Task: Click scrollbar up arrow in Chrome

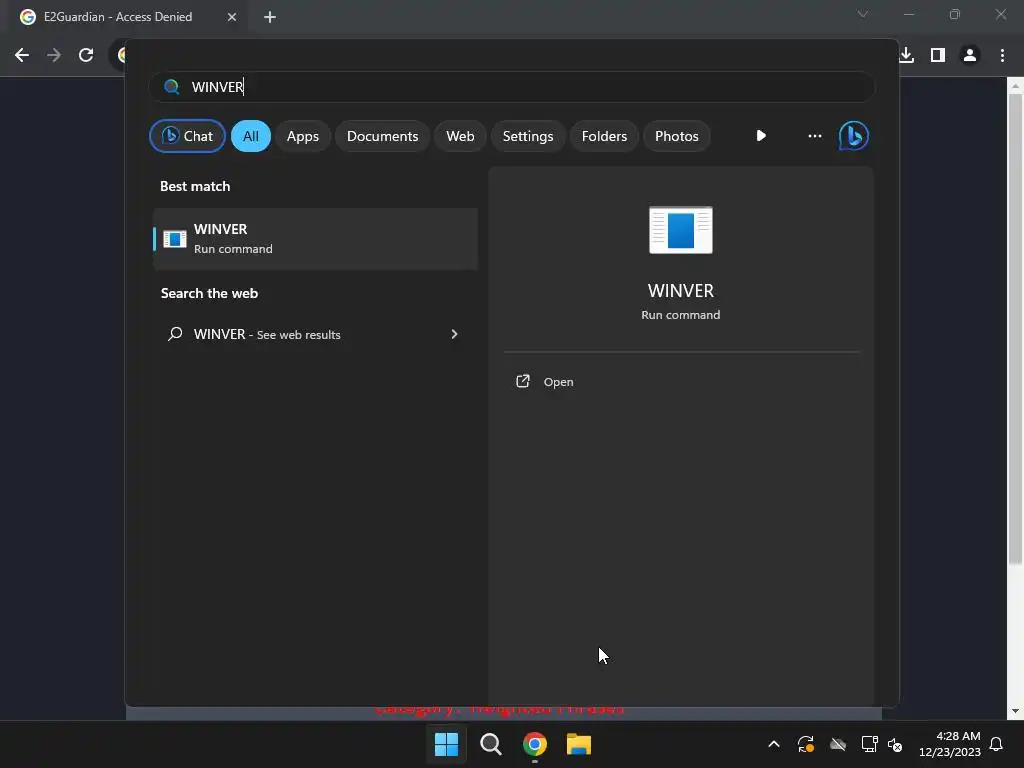Action: click(1015, 86)
